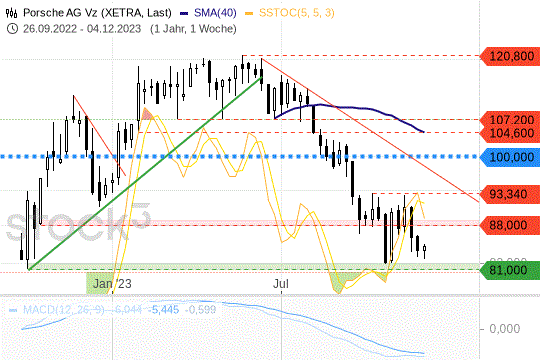Image resolution: width=540 pixels, height=360 pixels.
Task: Click the orange SSTOC legend color dash
Action: click(x=249, y=14)
